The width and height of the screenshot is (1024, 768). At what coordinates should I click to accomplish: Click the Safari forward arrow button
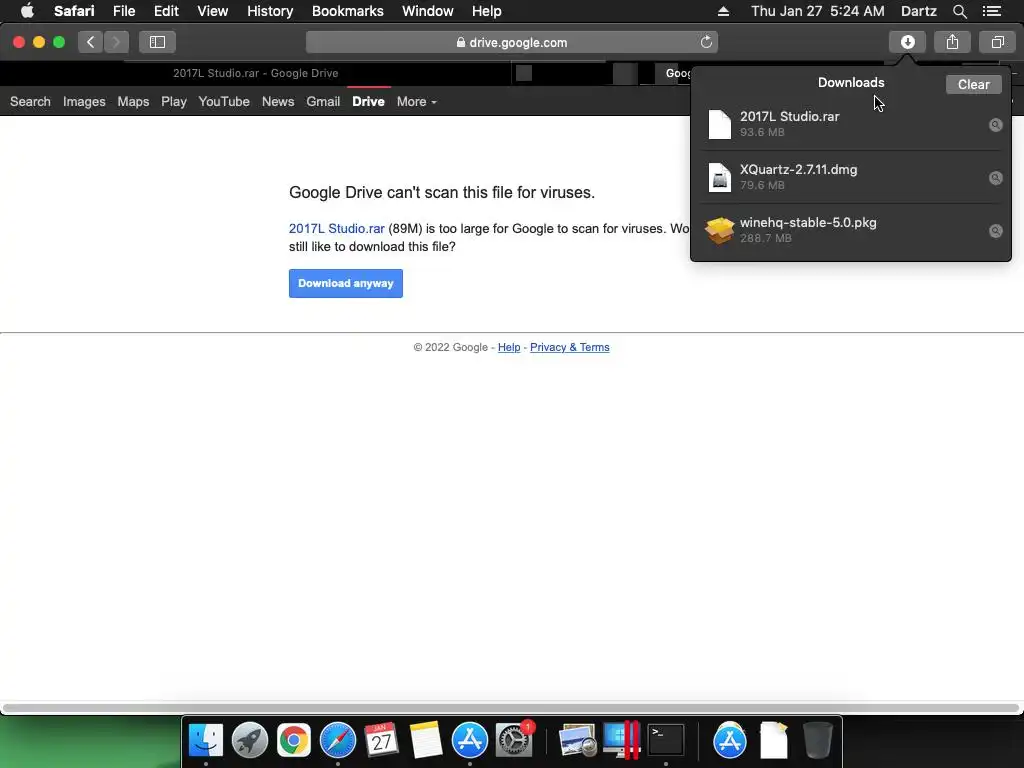(116, 42)
